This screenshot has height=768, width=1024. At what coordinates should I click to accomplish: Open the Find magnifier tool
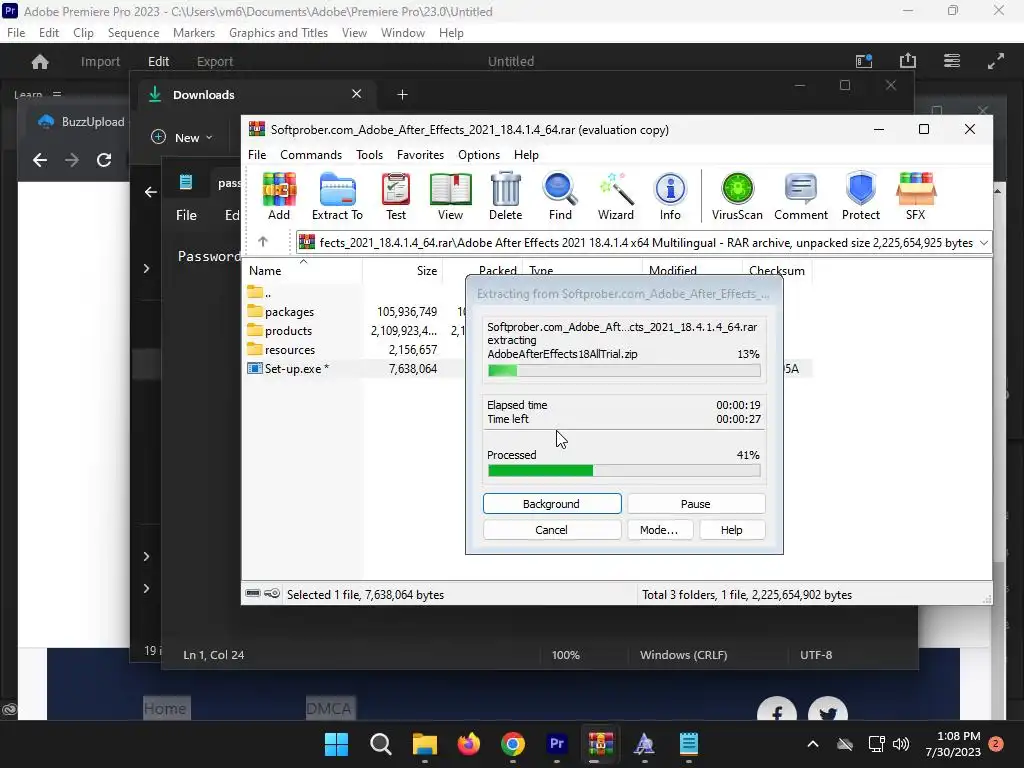(x=560, y=196)
